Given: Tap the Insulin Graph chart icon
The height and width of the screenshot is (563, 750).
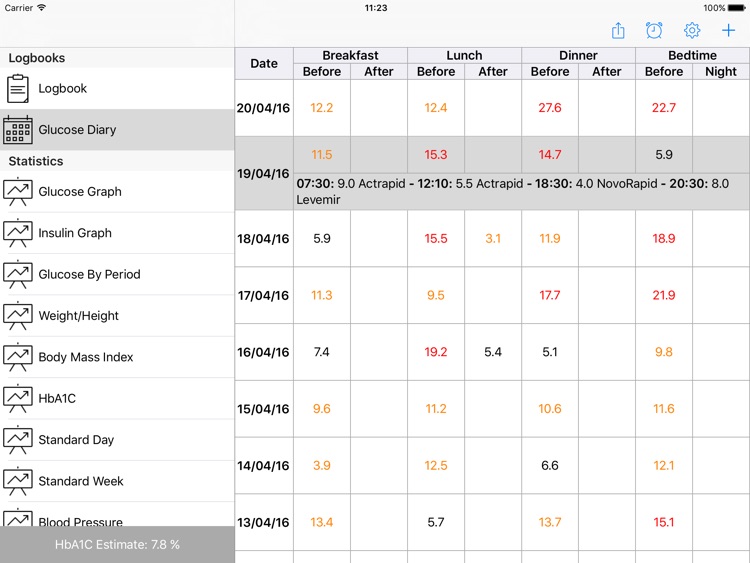Looking at the screenshot, I should coord(18,233).
